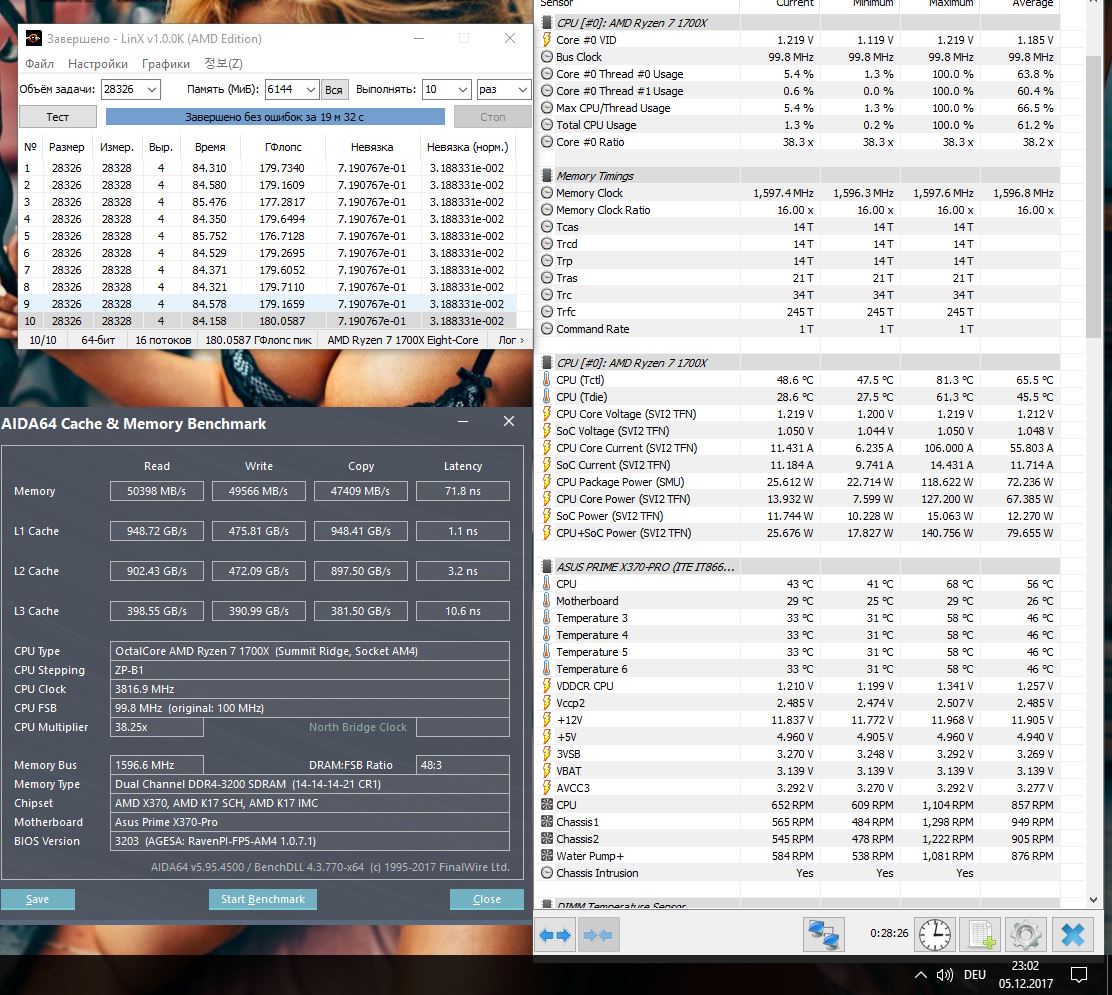Click the bolt icon beside VBAT row
Screen dimensions: 1112x995
pos(547,771)
